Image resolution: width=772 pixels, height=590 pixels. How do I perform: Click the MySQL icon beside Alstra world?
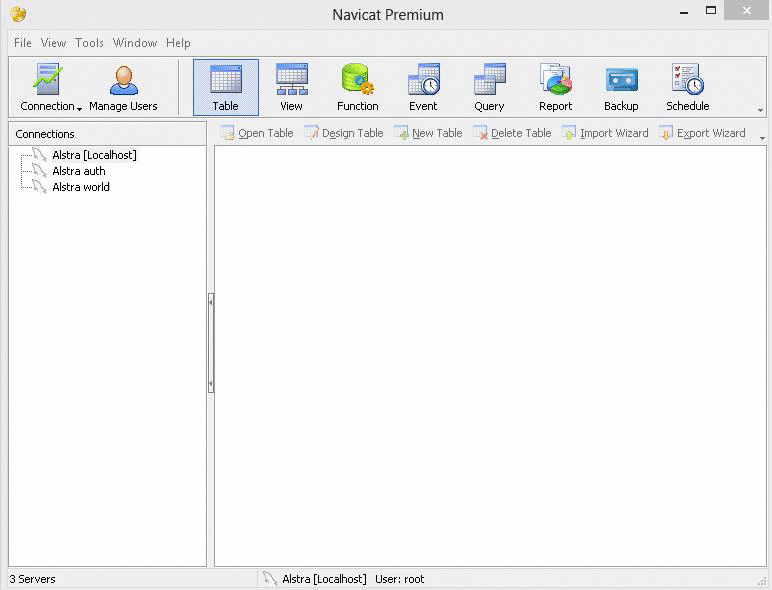pyautogui.click(x=39, y=186)
